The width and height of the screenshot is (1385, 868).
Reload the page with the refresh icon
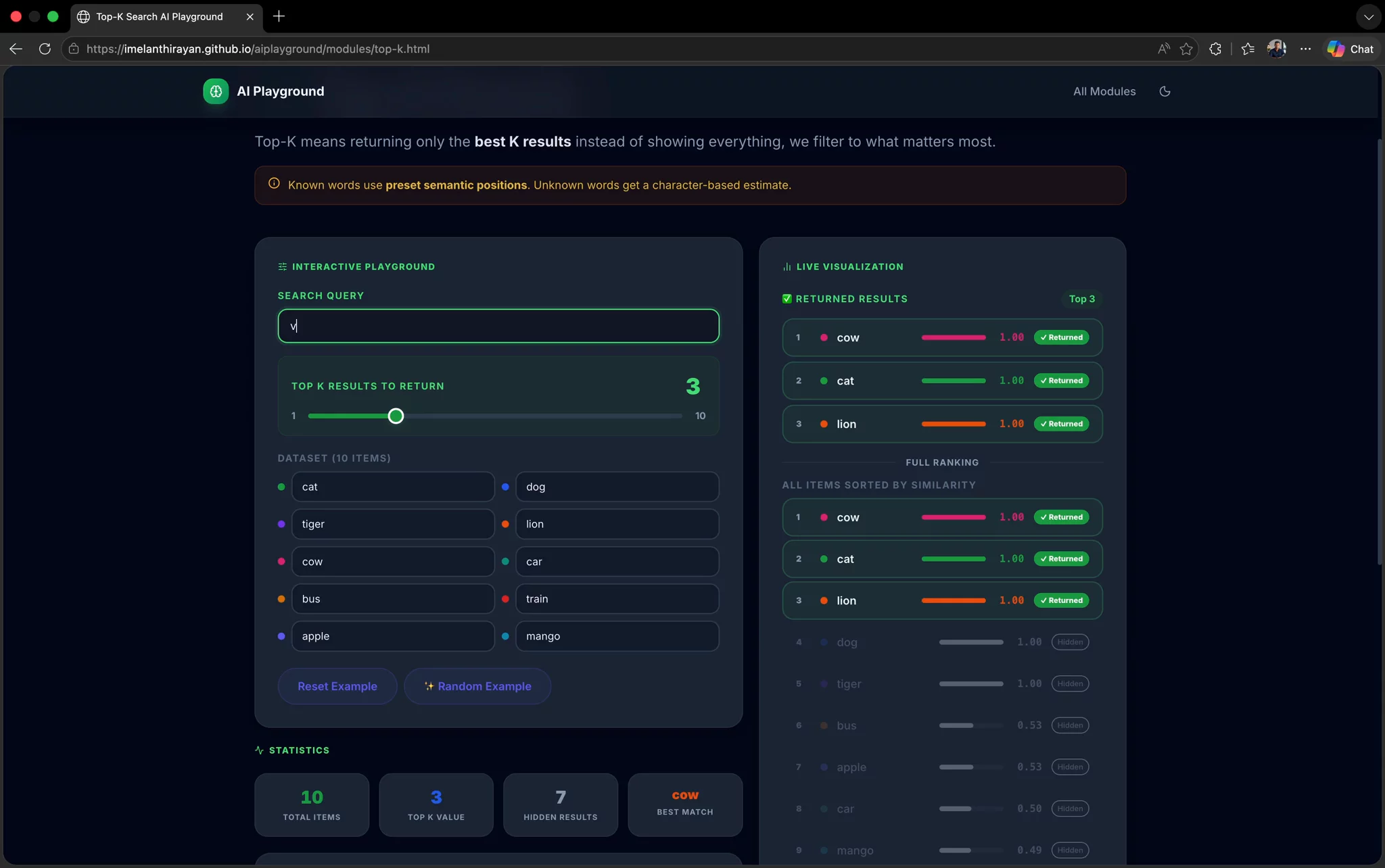[x=45, y=49]
